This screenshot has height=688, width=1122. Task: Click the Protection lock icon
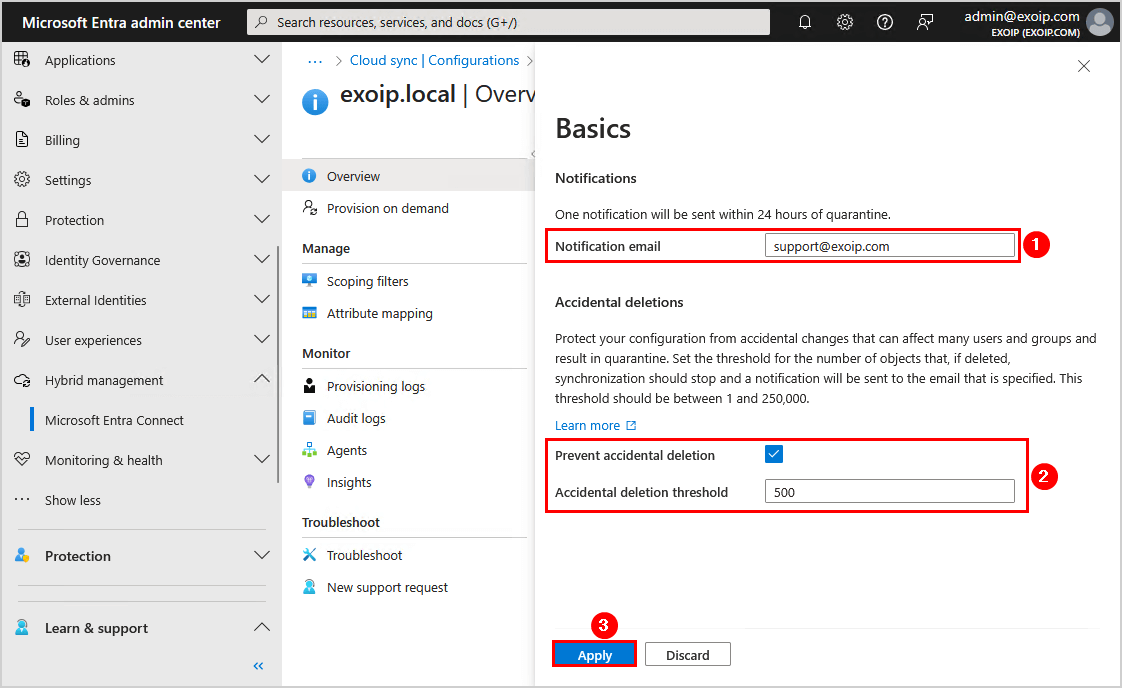pyautogui.click(x=22, y=219)
